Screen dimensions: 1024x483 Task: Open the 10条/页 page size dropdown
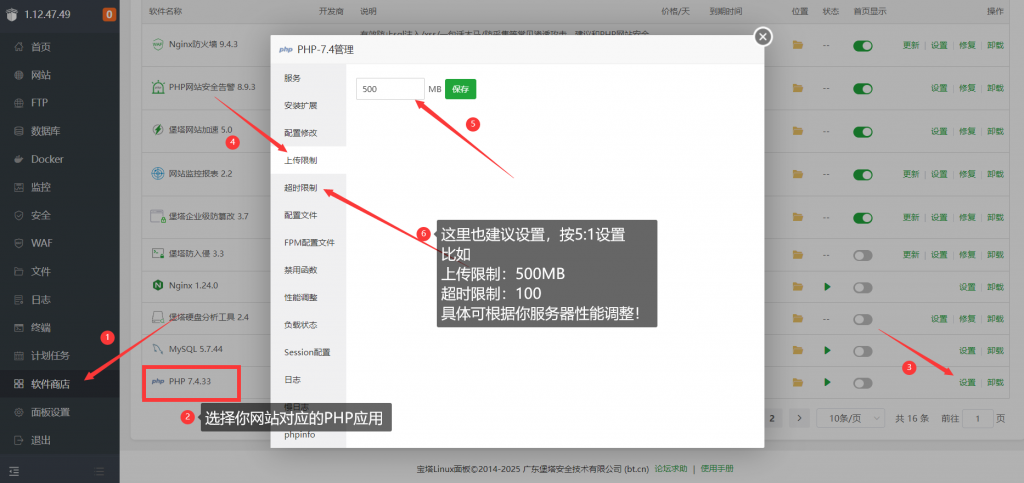(x=852, y=418)
